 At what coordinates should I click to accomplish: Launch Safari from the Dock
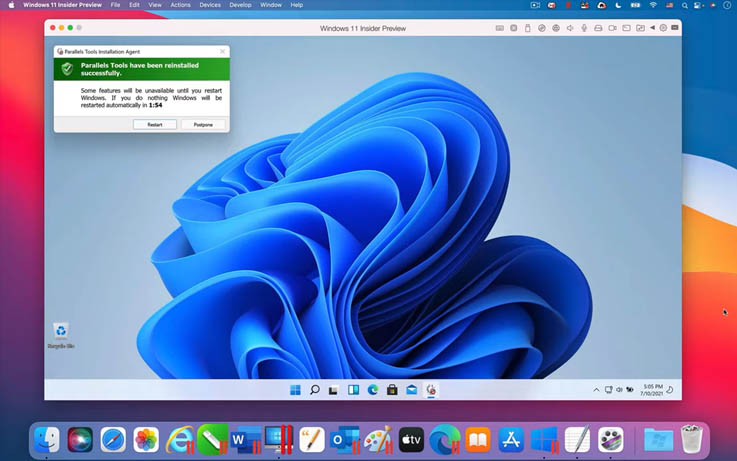(113, 439)
